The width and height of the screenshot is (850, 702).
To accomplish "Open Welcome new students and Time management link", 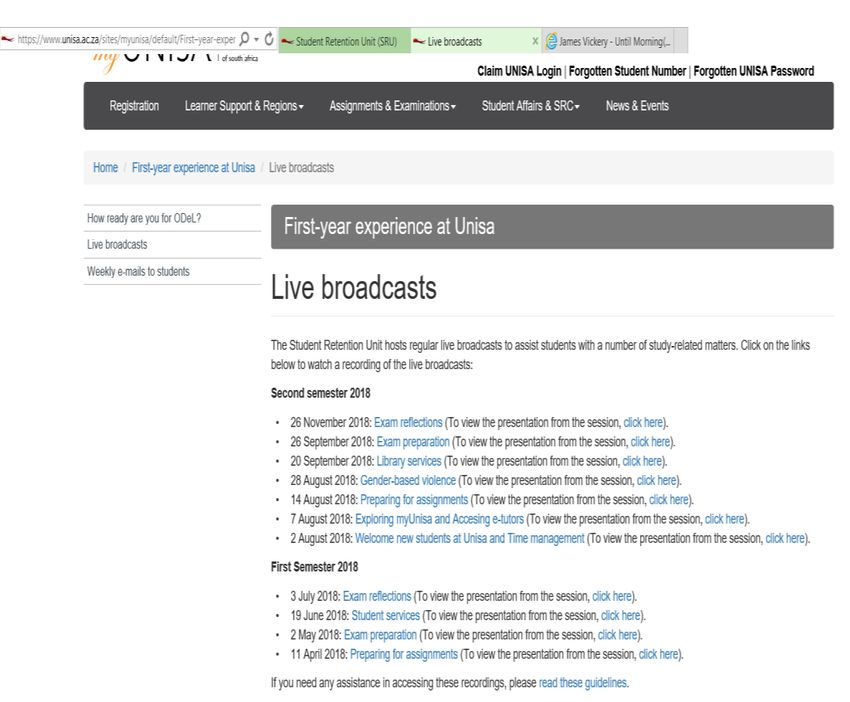I will pos(469,538).
